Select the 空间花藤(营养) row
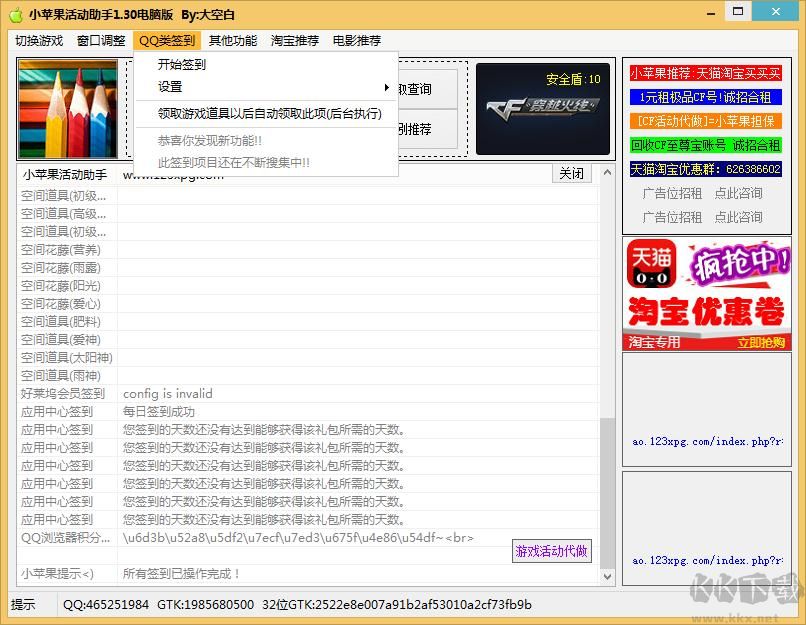The width and height of the screenshot is (806, 625). coord(308,250)
